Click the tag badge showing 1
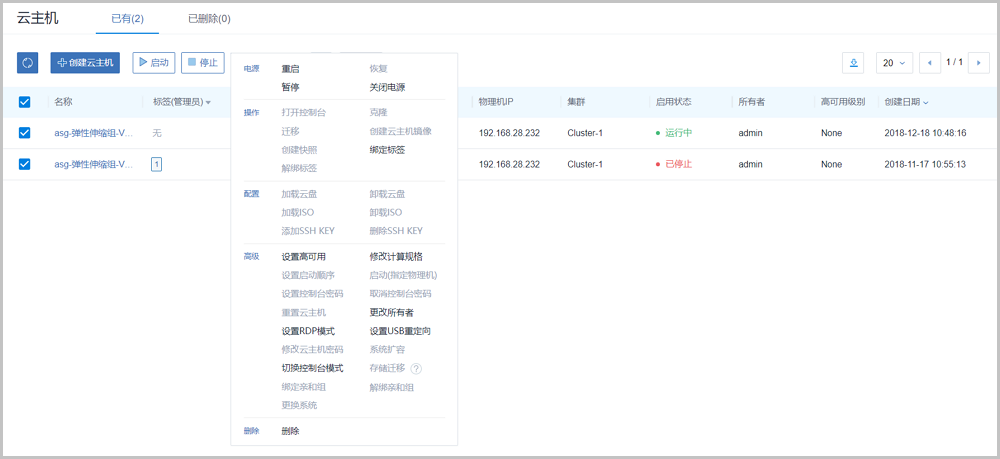1000x459 pixels. (x=156, y=164)
